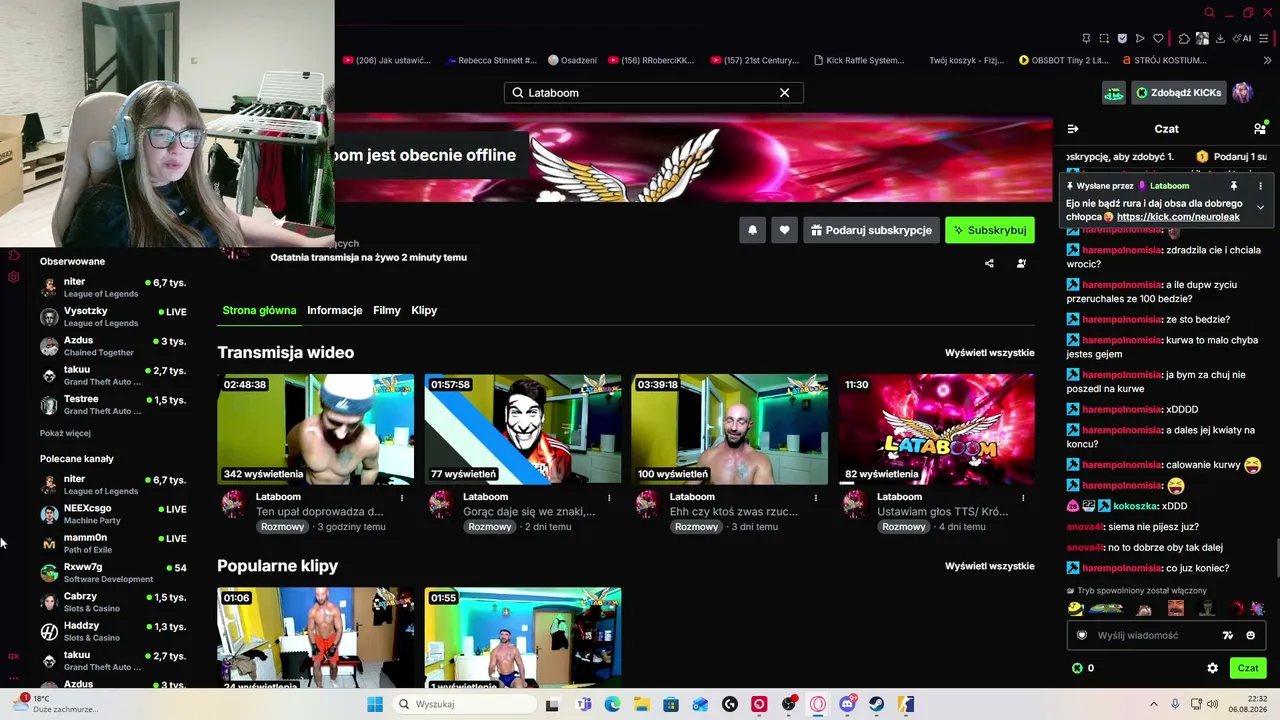Open chat settings gear icon

(x=1212, y=668)
